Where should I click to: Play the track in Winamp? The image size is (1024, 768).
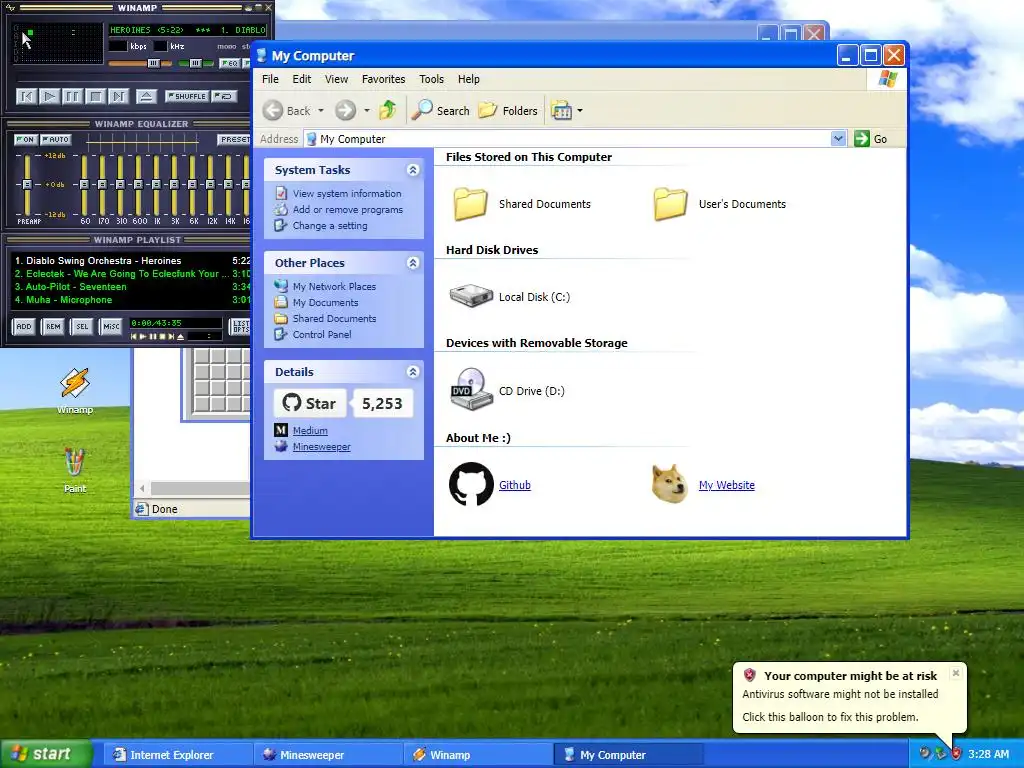click(x=49, y=97)
